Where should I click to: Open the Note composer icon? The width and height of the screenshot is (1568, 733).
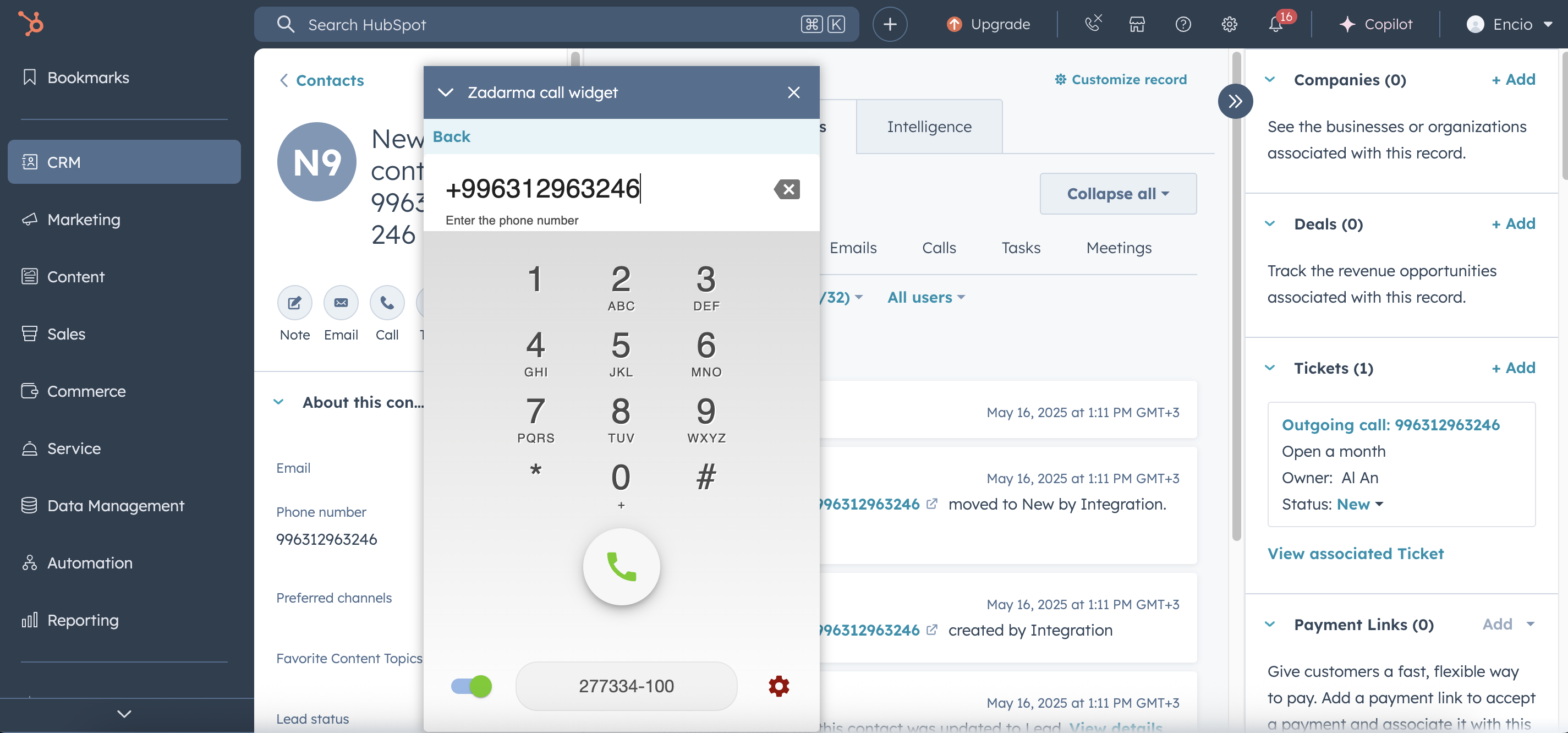[294, 303]
